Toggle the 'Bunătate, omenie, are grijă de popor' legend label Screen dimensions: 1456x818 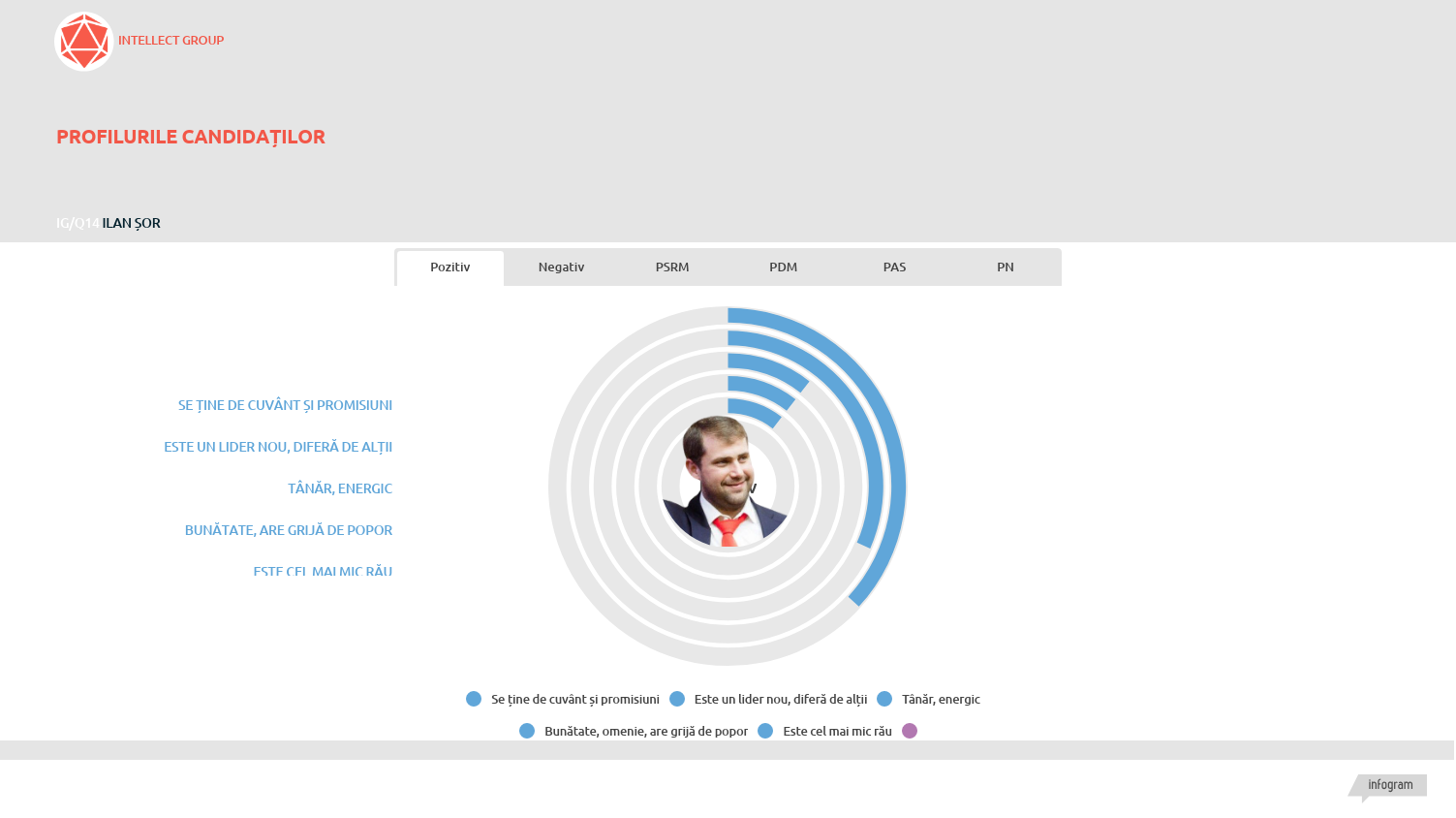(645, 732)
